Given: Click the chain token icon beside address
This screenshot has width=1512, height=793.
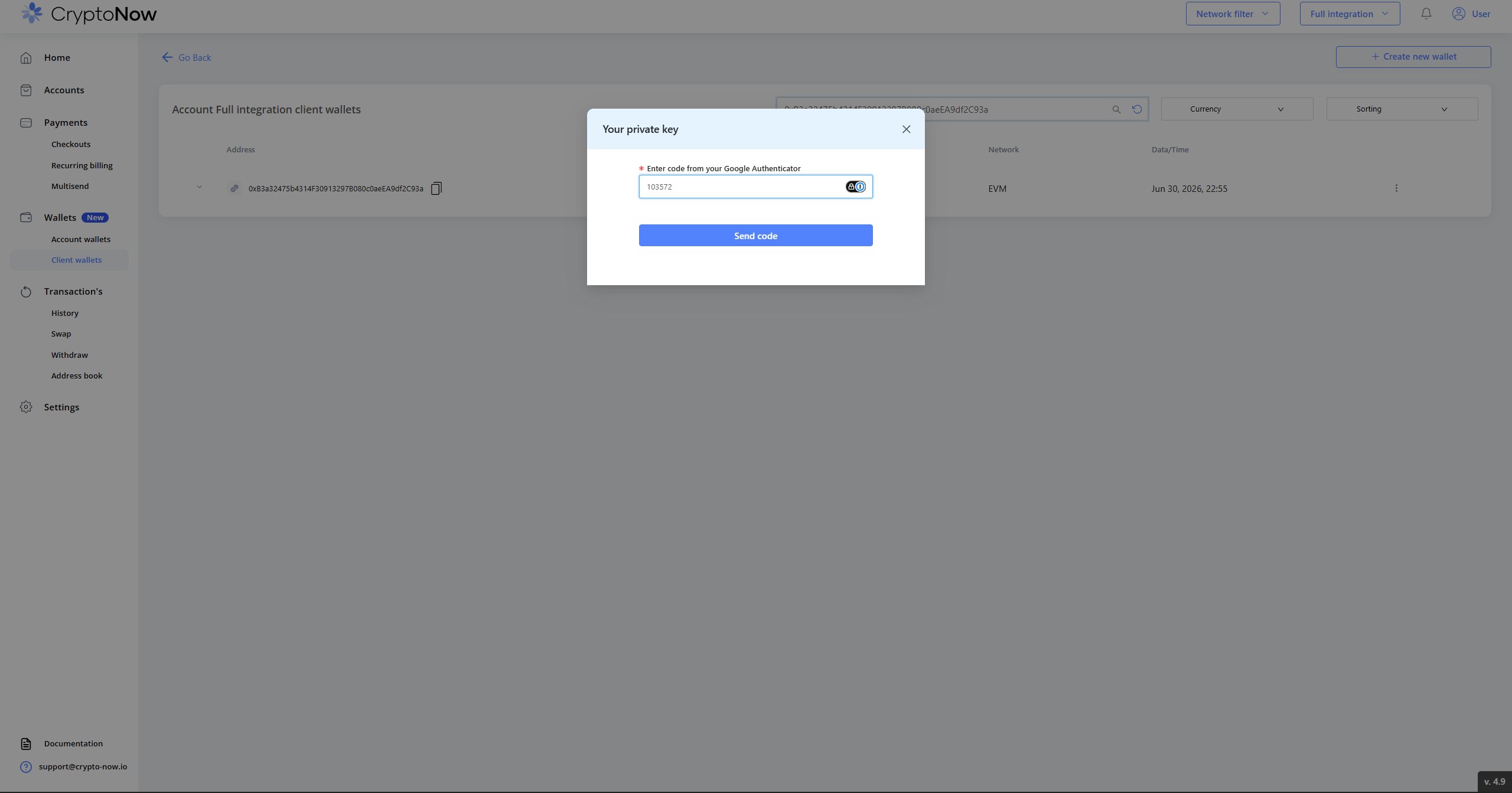Looking at the screenshot, I should click(x=234, y=188).
